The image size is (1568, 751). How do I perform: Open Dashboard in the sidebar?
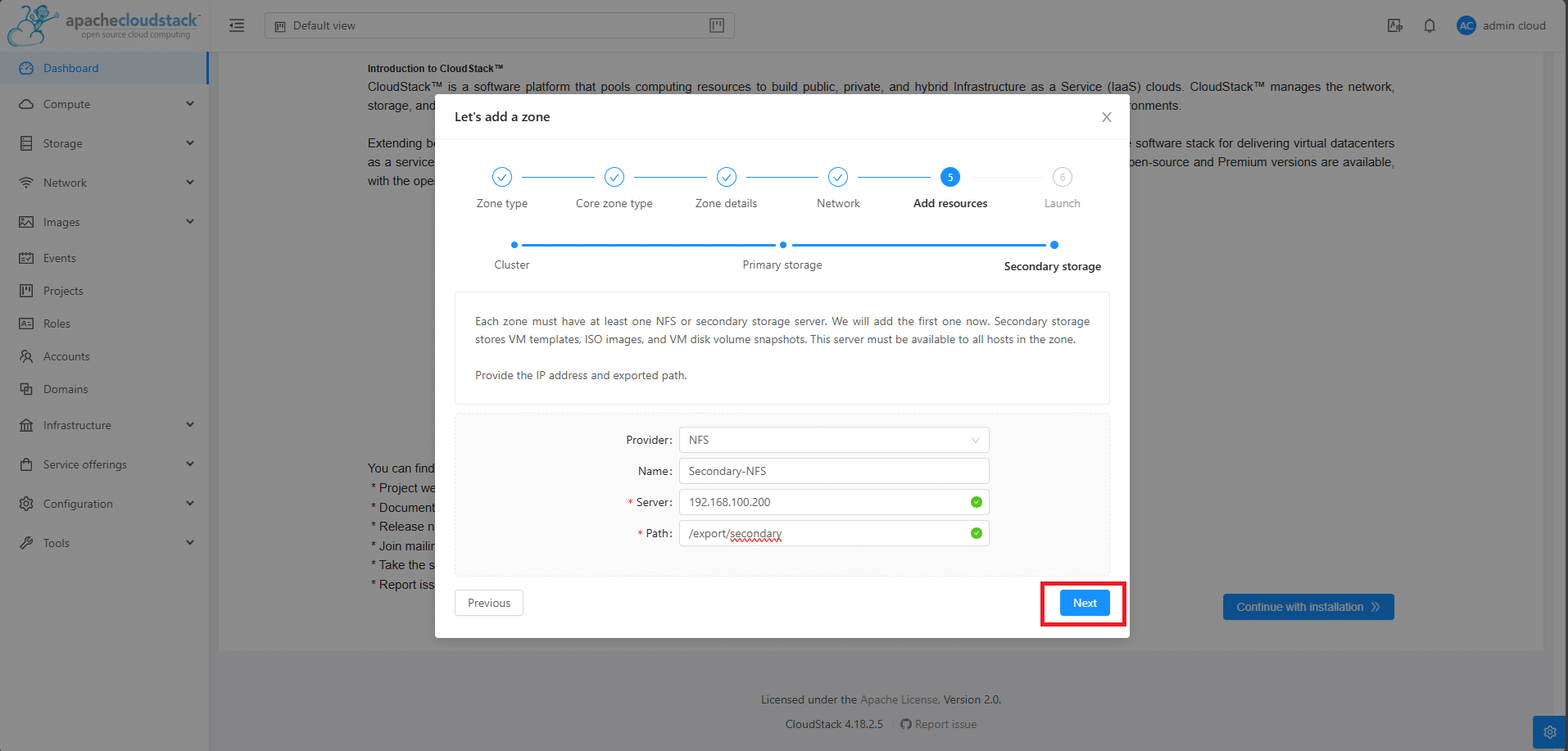click(104, 68)
